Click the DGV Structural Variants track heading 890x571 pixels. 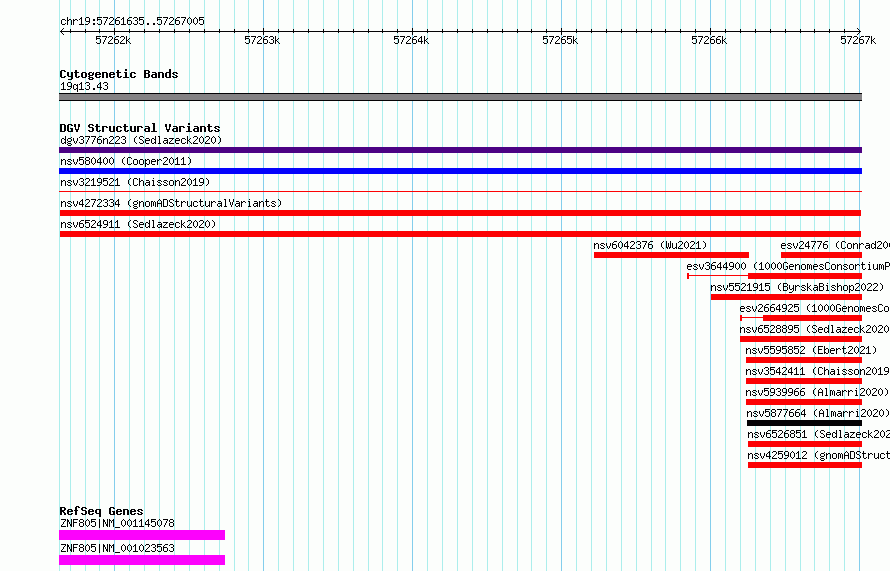click(x=140, y=128)
